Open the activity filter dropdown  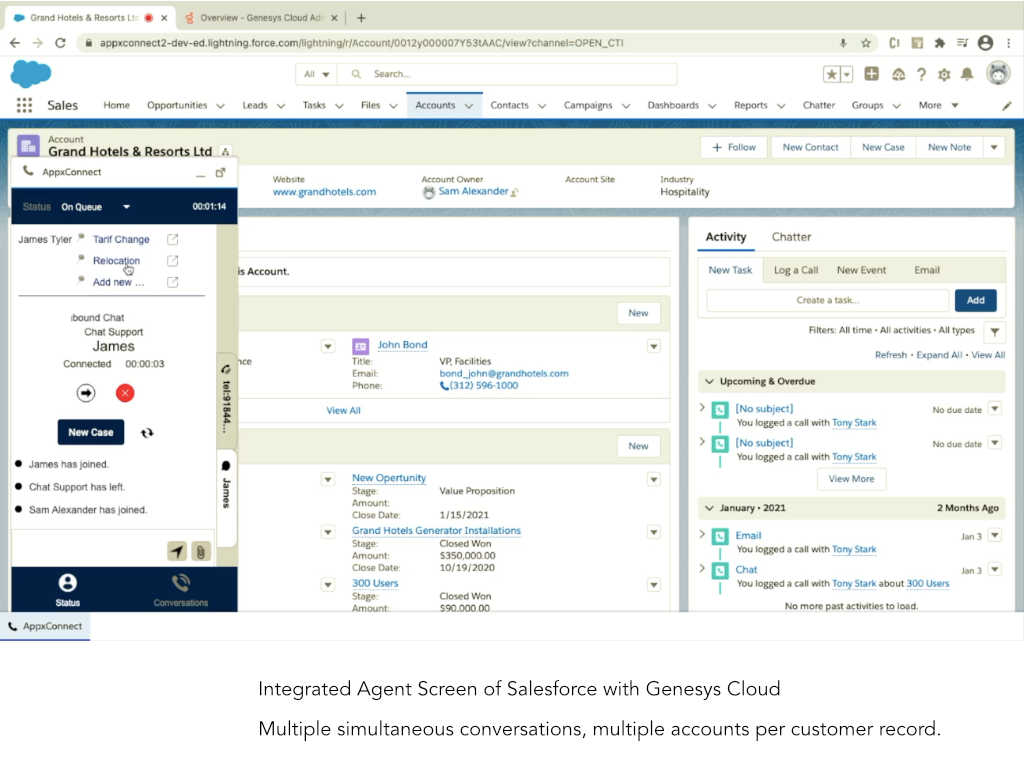(x=994, y=331)
